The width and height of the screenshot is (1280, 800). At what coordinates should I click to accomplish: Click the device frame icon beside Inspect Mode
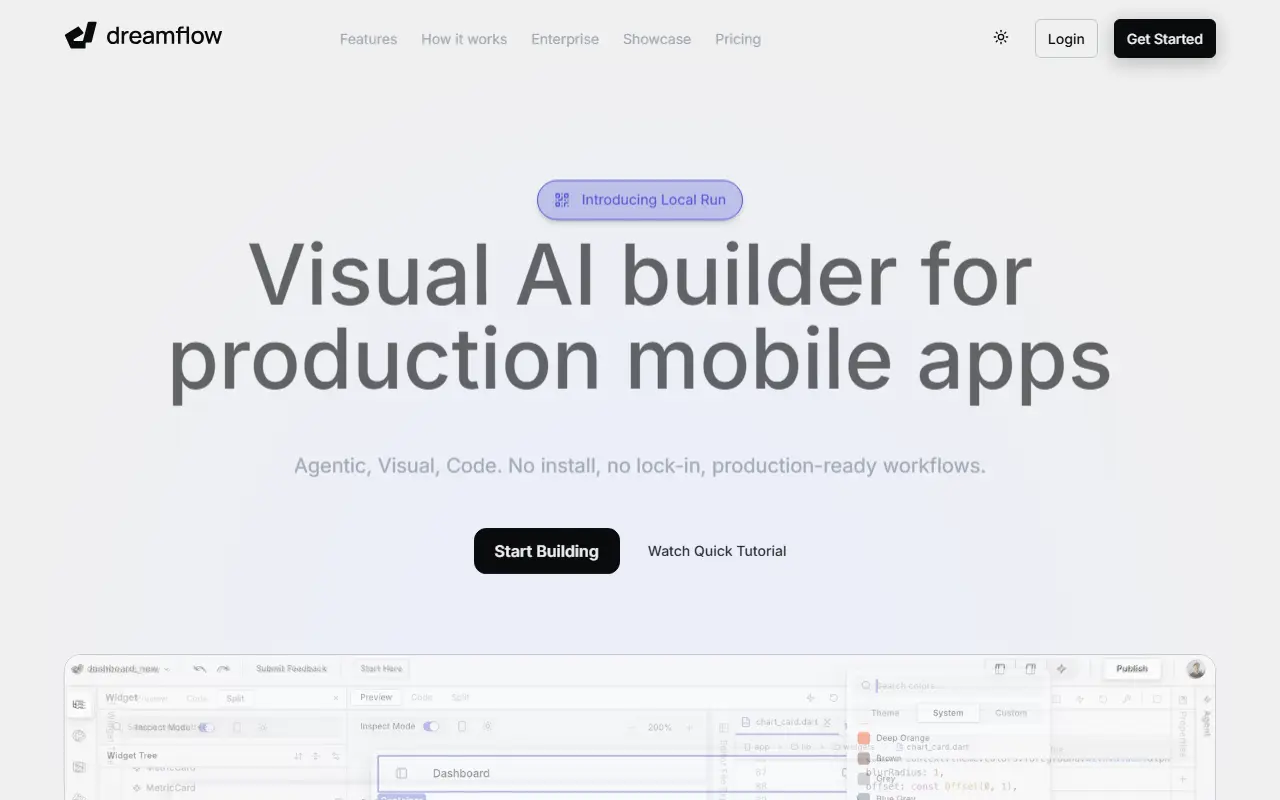462,726
